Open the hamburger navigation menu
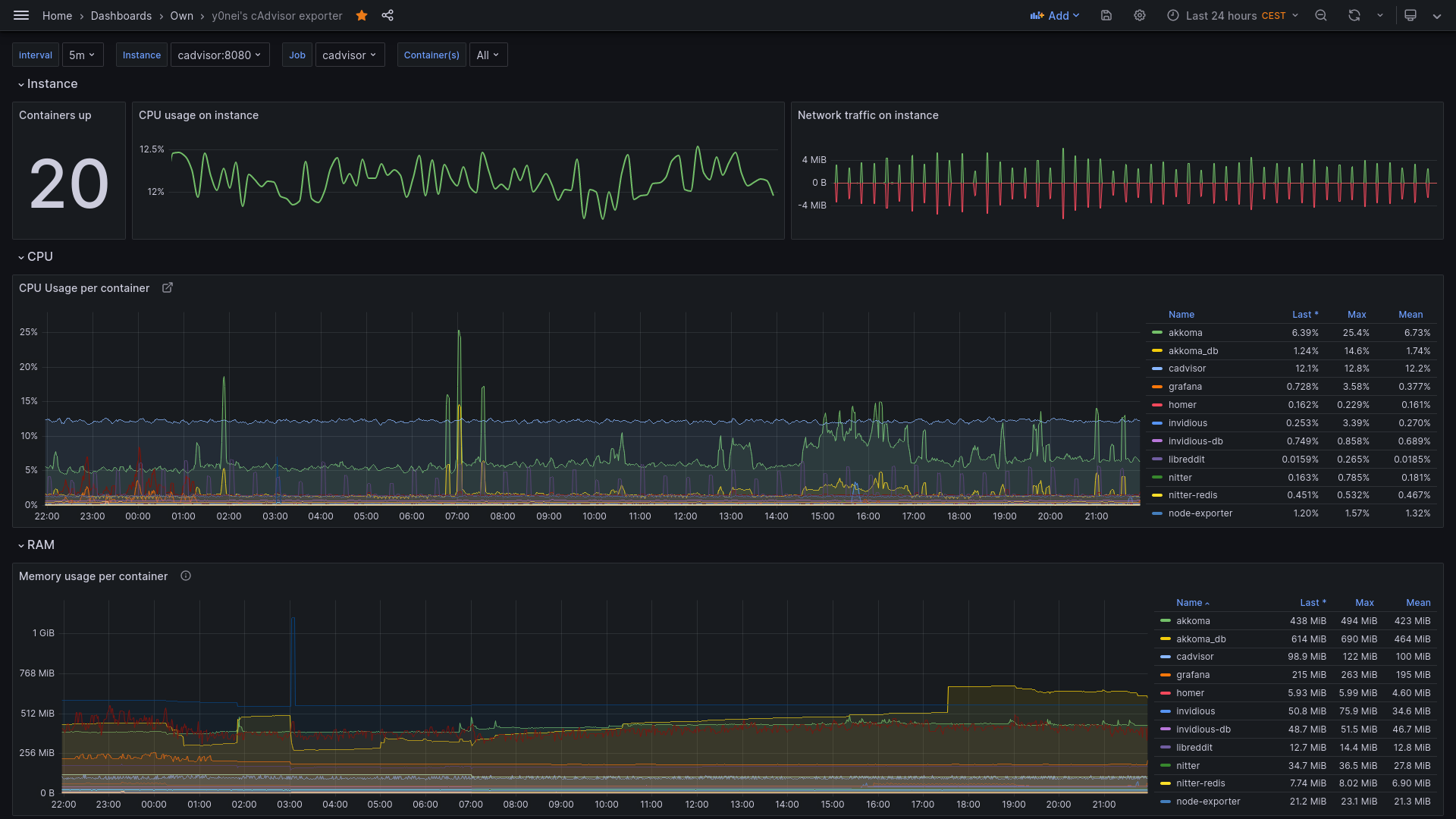This screenshot has width=1456, height=819. coord(21,15)
